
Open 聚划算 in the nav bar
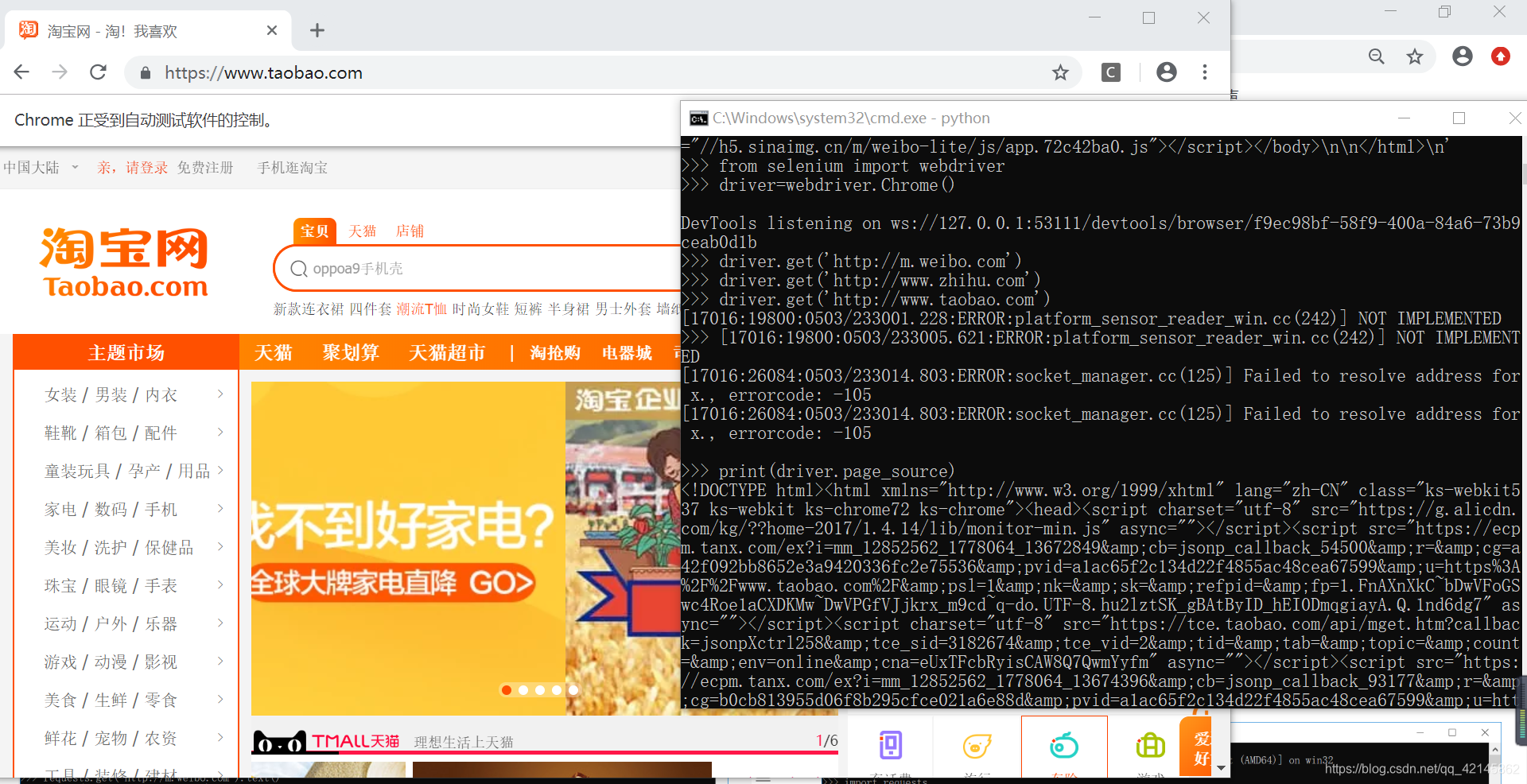click(x=351, y=352)
